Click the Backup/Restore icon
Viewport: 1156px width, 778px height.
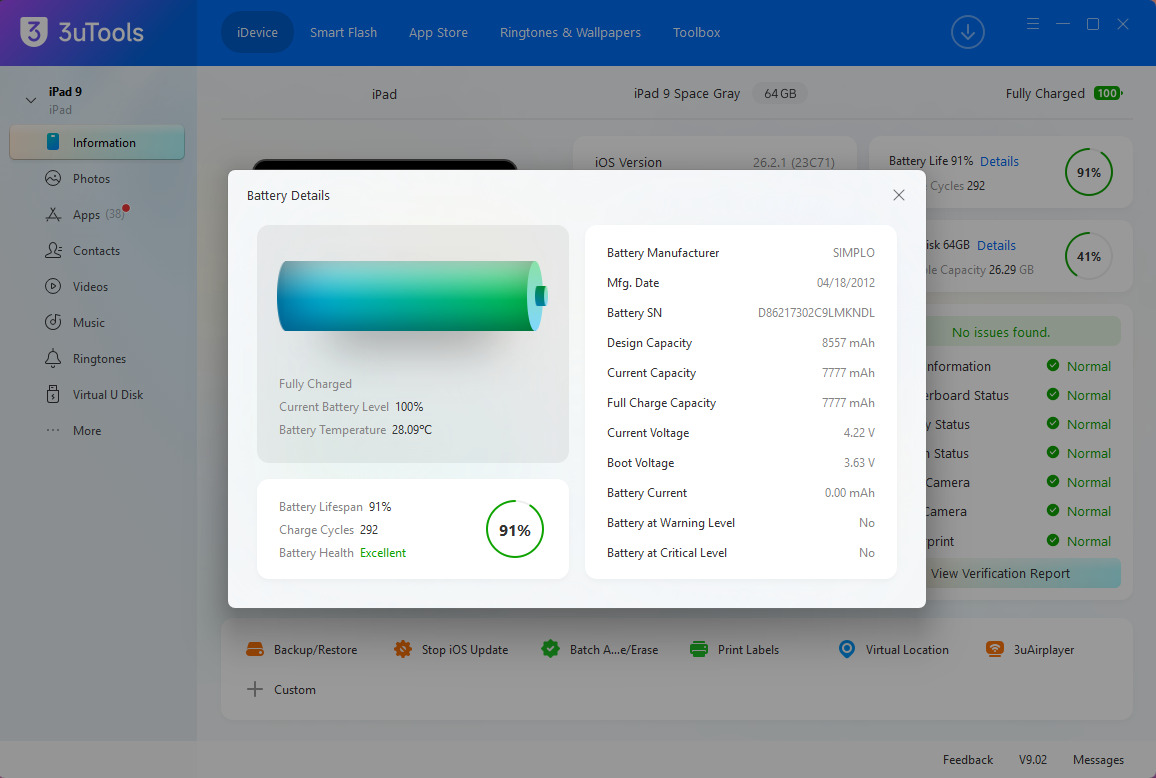pyautogui.click(x=254, y=649)
